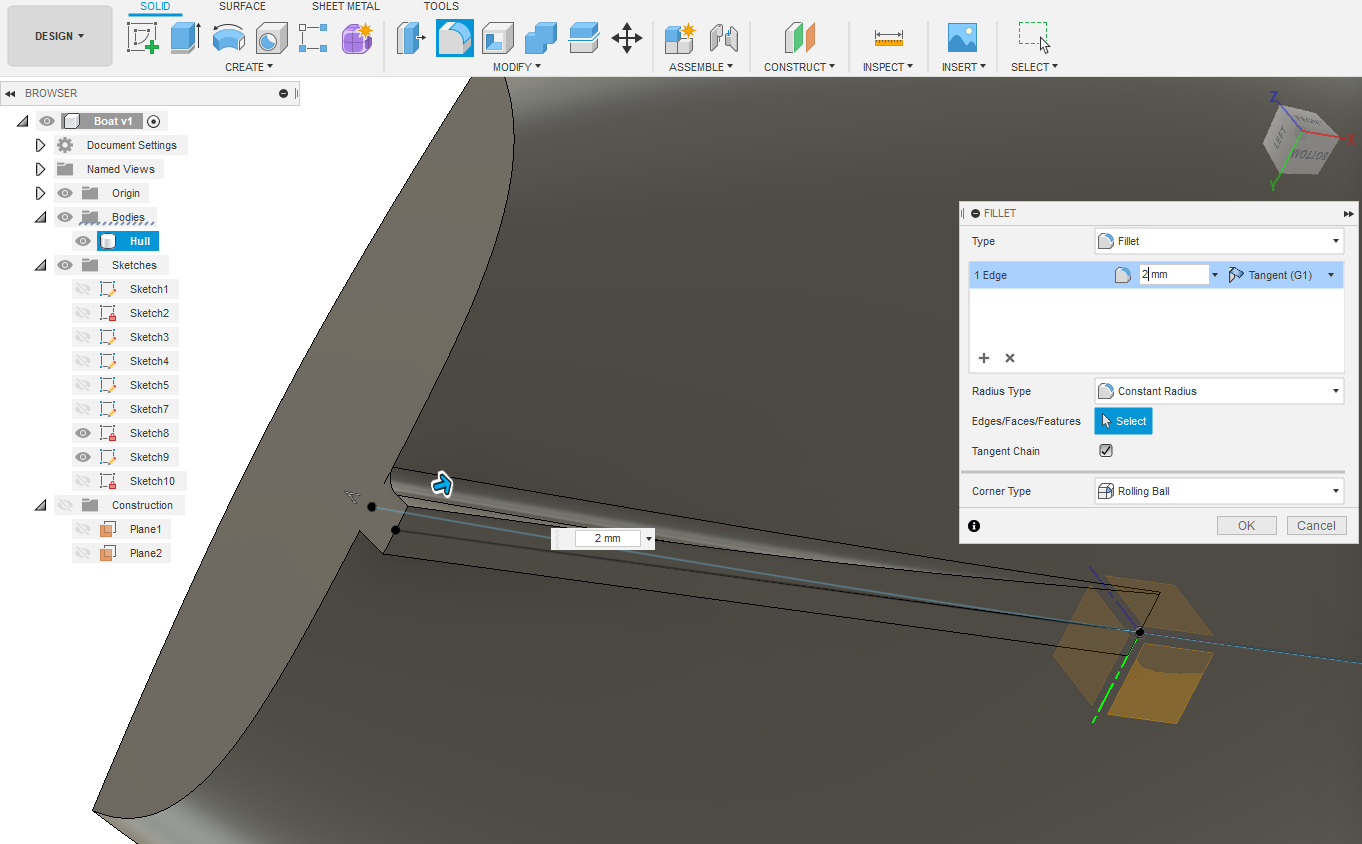The width and height of the screenshot is (1362, 844).
Task: Select the Create Form tool icon
Action: [x=357, y=38]
